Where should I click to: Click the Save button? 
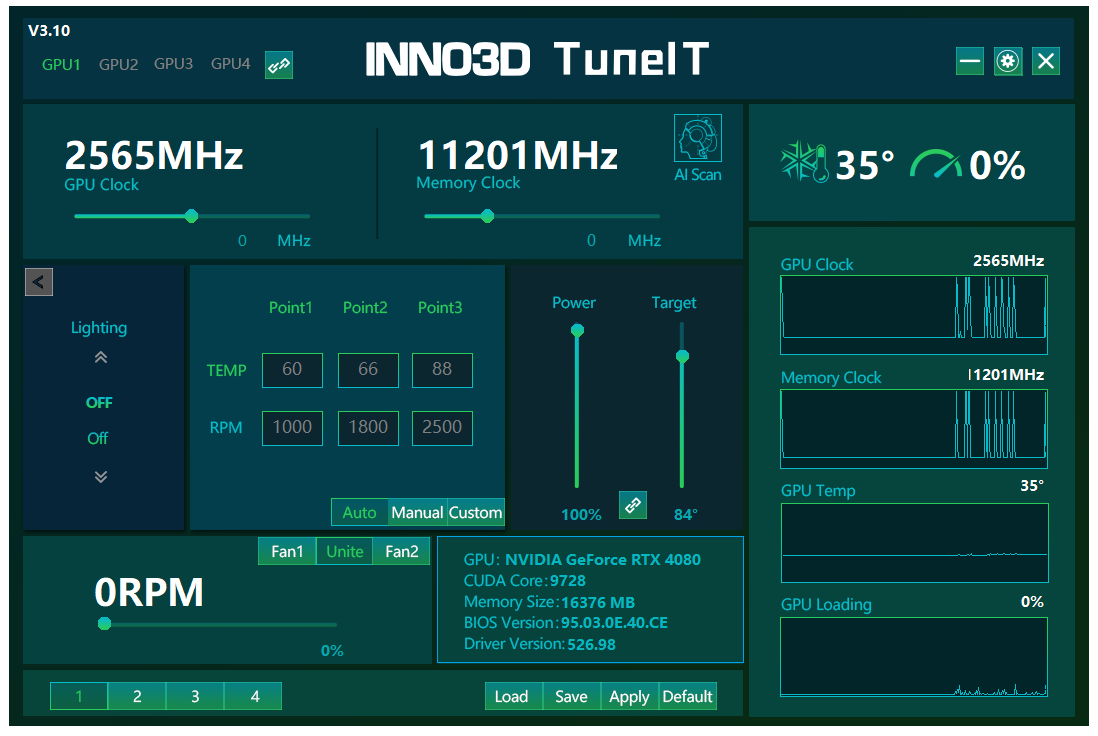tap(571, 697)
